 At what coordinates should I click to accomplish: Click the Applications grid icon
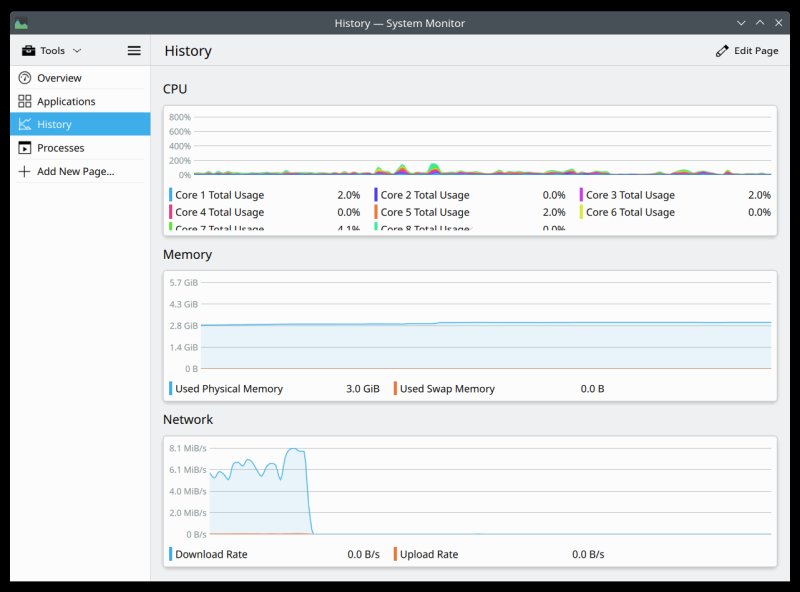click(x=25, y=101)
